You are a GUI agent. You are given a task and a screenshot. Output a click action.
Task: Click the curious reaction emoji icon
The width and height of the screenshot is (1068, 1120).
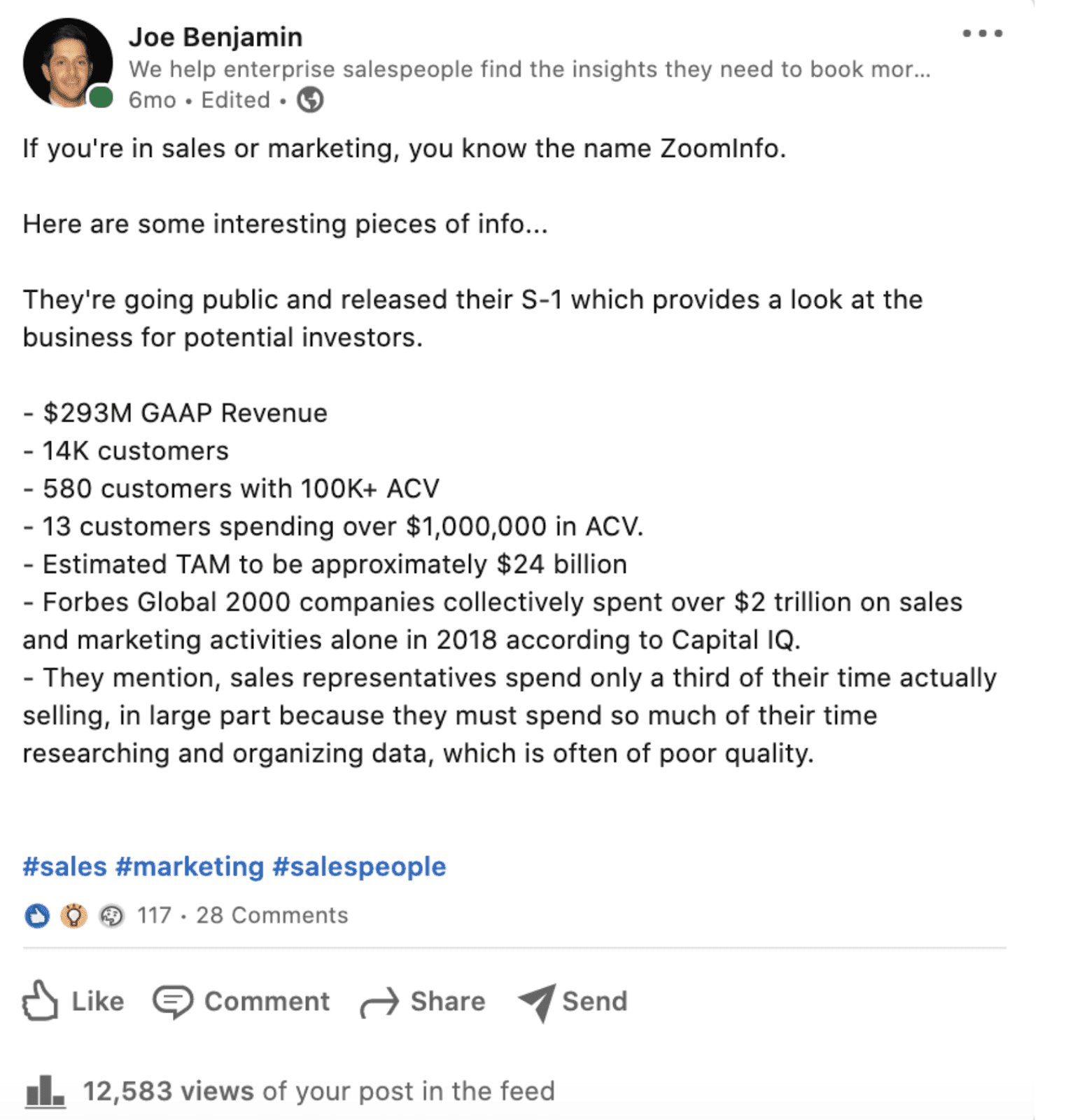pyautogui.click(x=111, y=915)
